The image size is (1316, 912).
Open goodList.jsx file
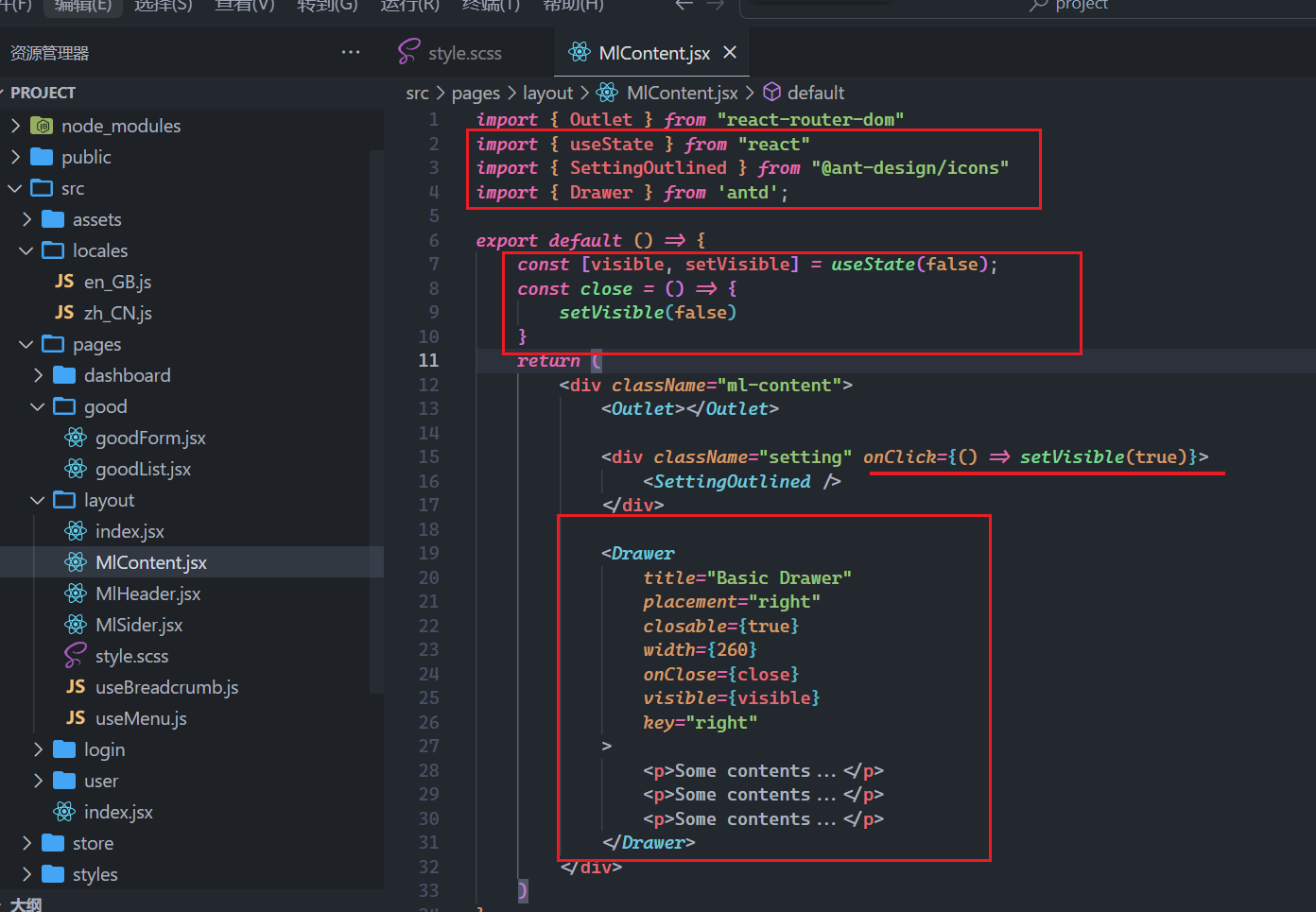[x=143, y=469]
